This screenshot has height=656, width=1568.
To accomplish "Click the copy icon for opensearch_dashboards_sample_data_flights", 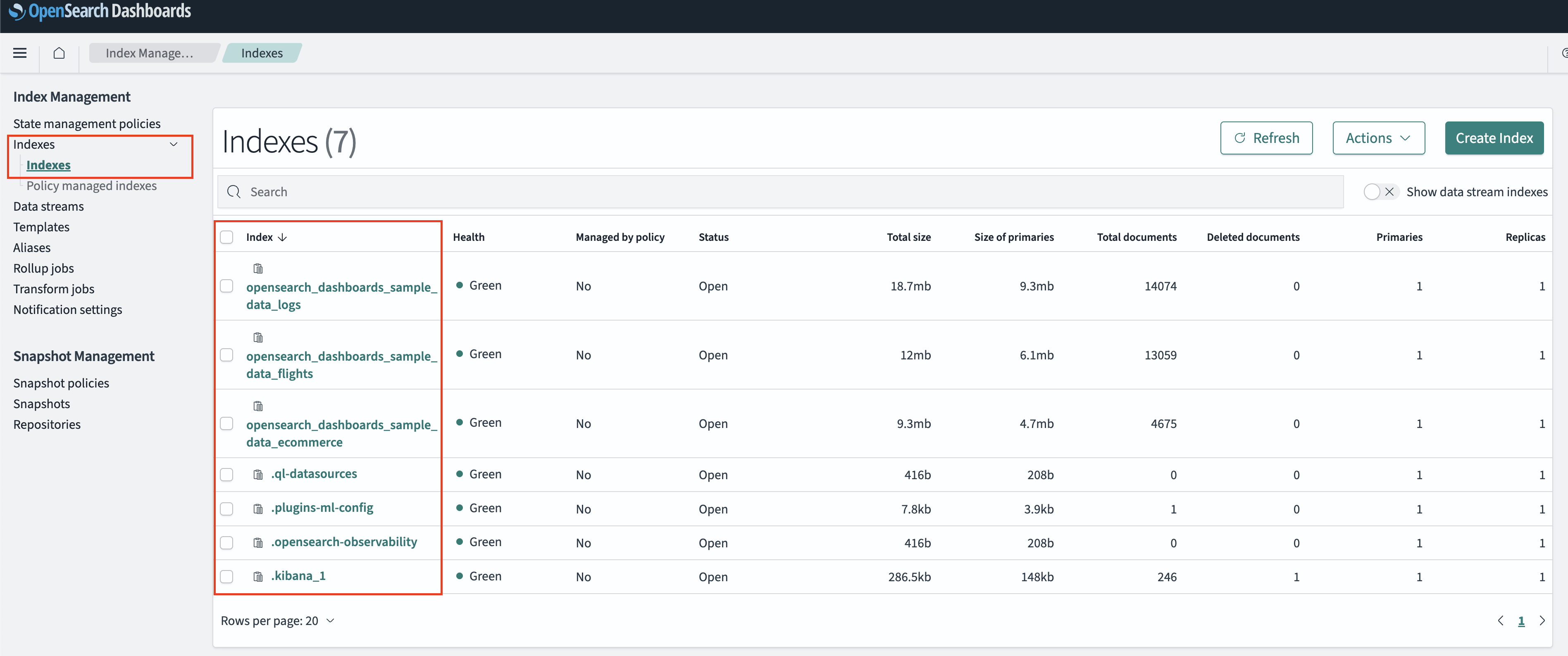I will (x=258, y=337).
